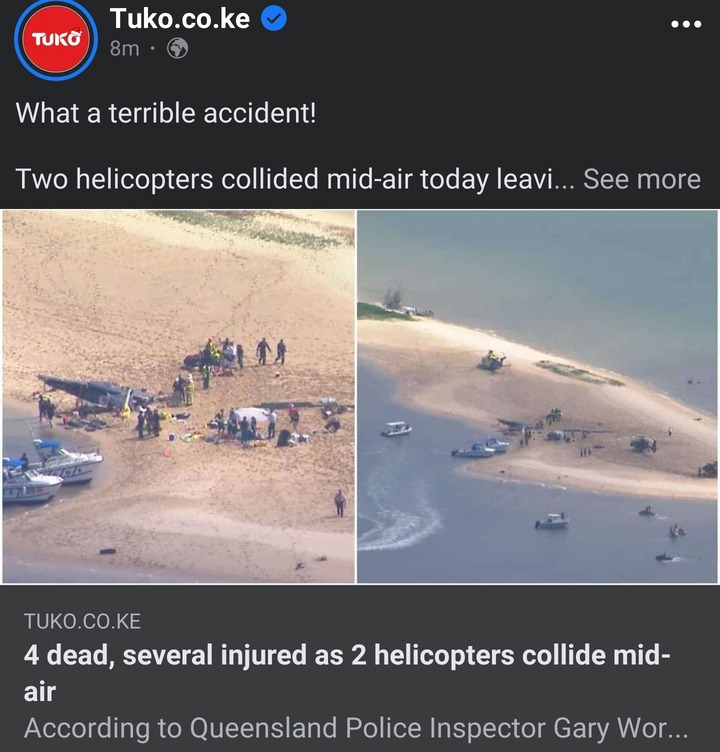Tap the blue verified badge checkmark
Image resolution: width=720 pixels, height=752 pixels.
coord(274,19)
